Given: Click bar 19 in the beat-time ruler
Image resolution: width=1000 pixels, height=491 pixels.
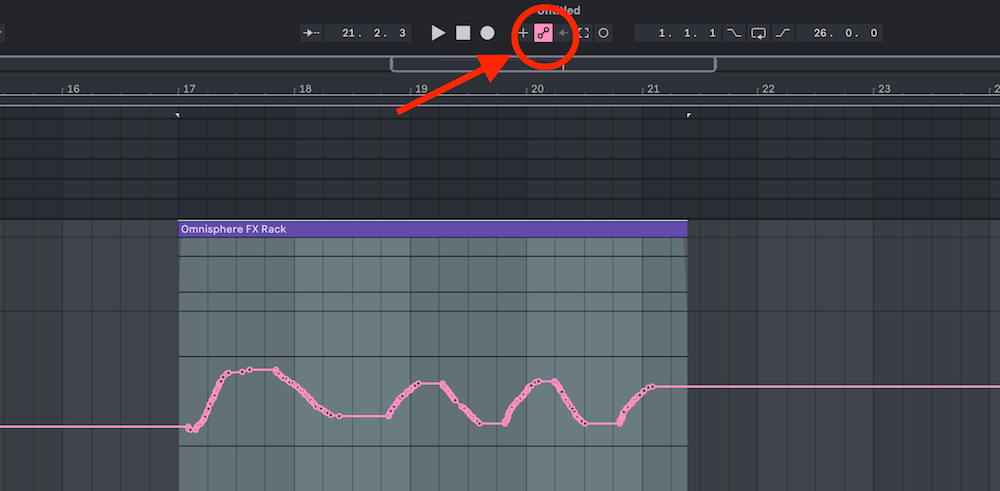Looking at the screenshot, I should point(420,89).
